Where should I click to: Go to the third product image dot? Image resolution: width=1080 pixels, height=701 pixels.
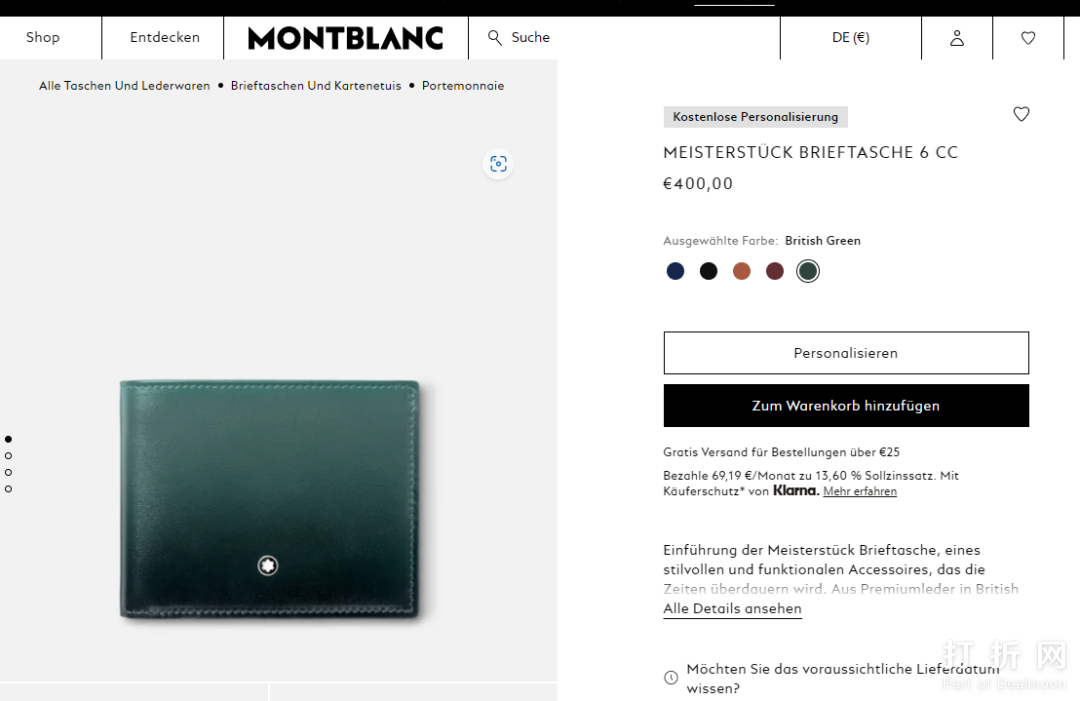(8, 472)
